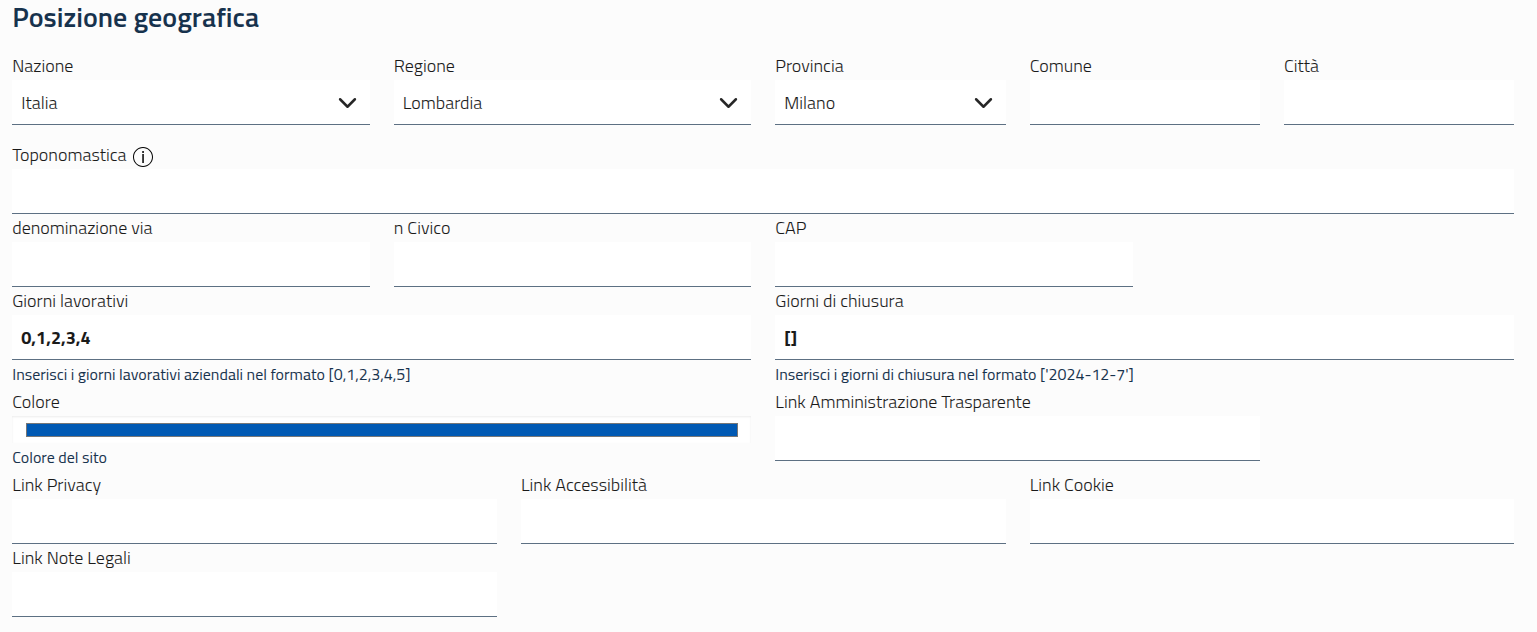1537x632 pixels.
Task: Click the chevron arrow in Regione
Action: [x=729, y=103]
